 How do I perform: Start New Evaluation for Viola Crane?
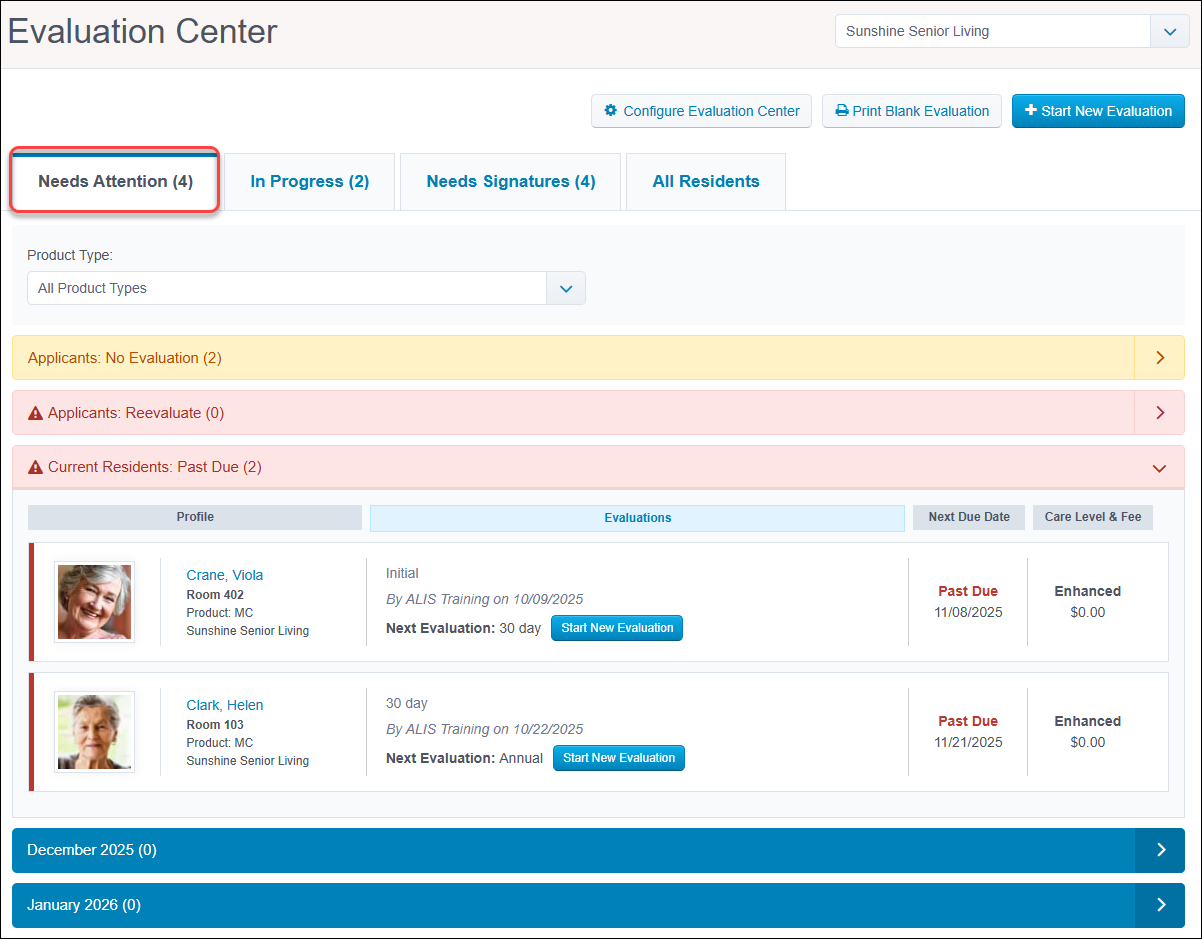(x=616, y=628)
